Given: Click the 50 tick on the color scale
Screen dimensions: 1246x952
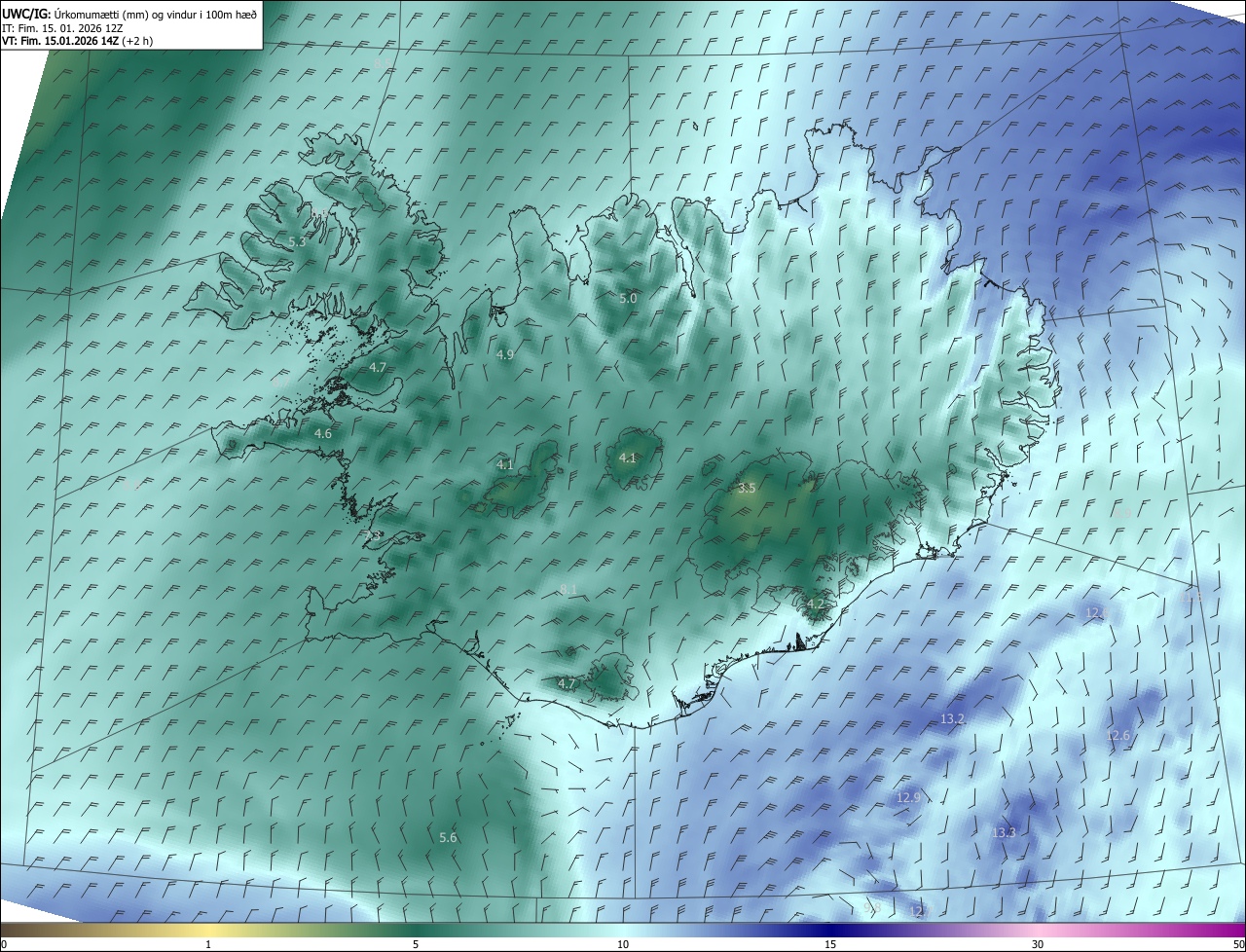Looking at the screenshot, I should point(1238,944).
